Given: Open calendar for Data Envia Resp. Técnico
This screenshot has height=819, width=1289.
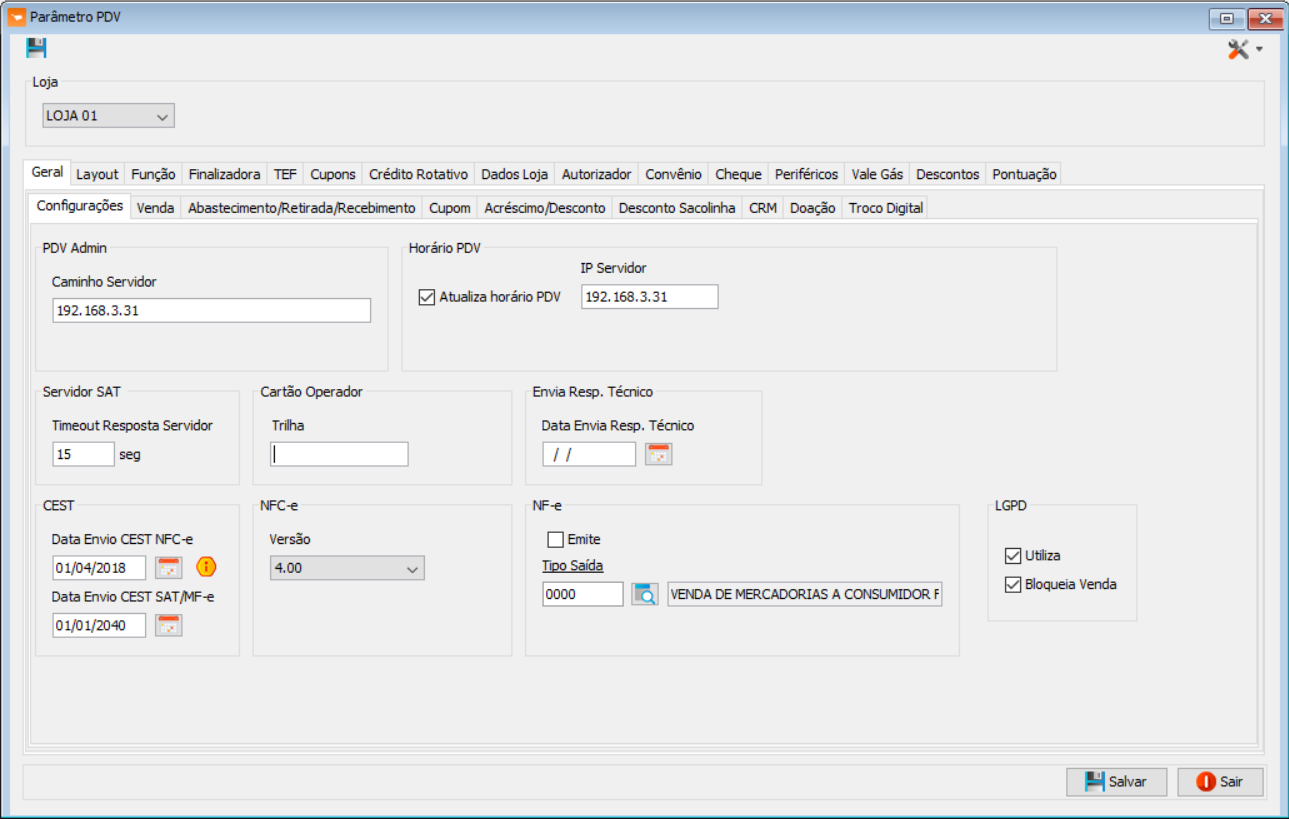Looking at the screenshot, I should tap(659, 454).
